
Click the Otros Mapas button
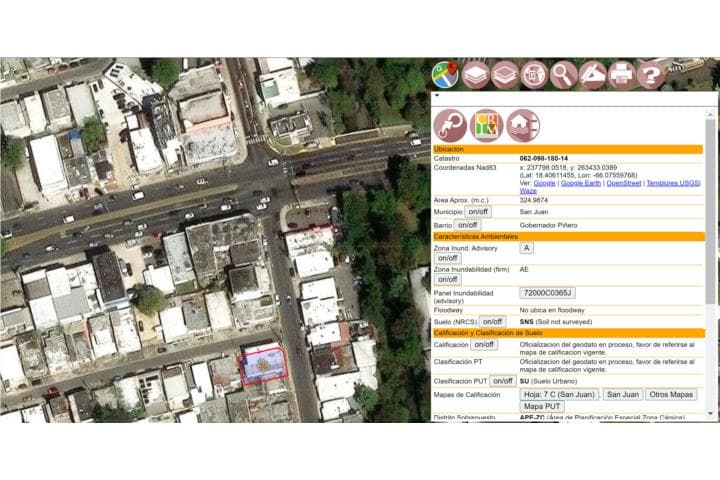tap(671, 395)
